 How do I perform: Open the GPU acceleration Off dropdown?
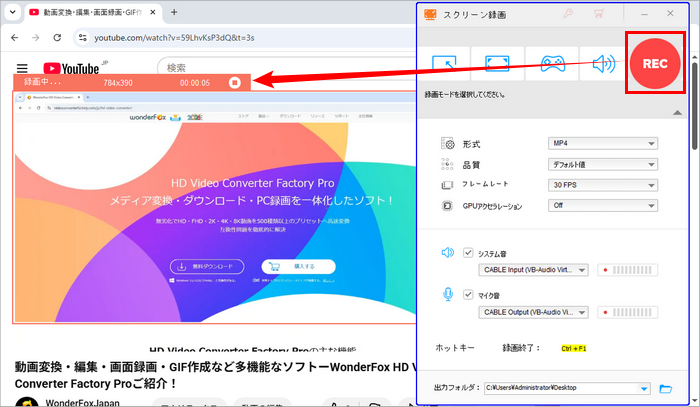coord(603,205)
